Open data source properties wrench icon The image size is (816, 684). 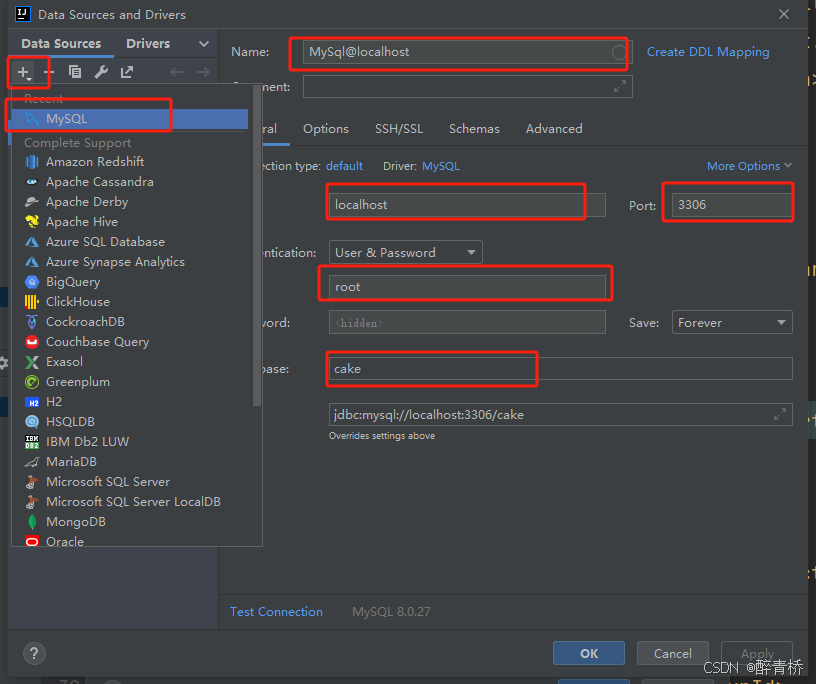point(101,72)
